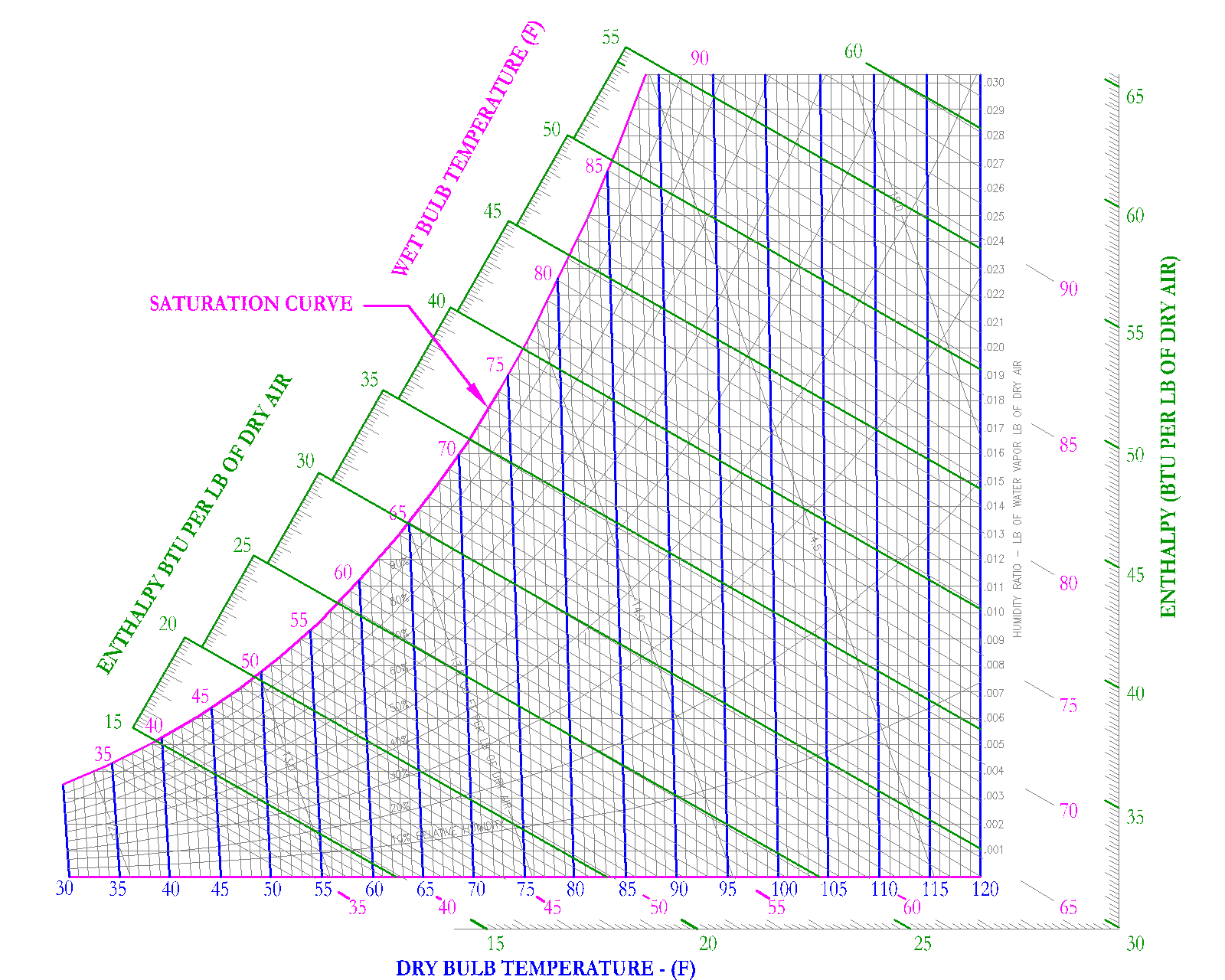Screen dimensions: 1225x980
Task: Click green 55 on the diagonal enthalpy scale
Action: coord(610,38)
